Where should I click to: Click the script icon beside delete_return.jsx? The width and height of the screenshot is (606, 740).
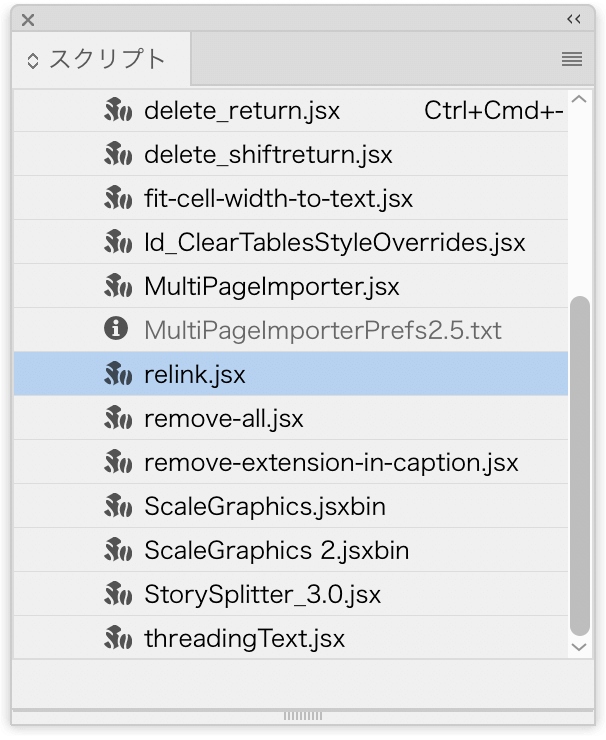[x=118, y=110]
